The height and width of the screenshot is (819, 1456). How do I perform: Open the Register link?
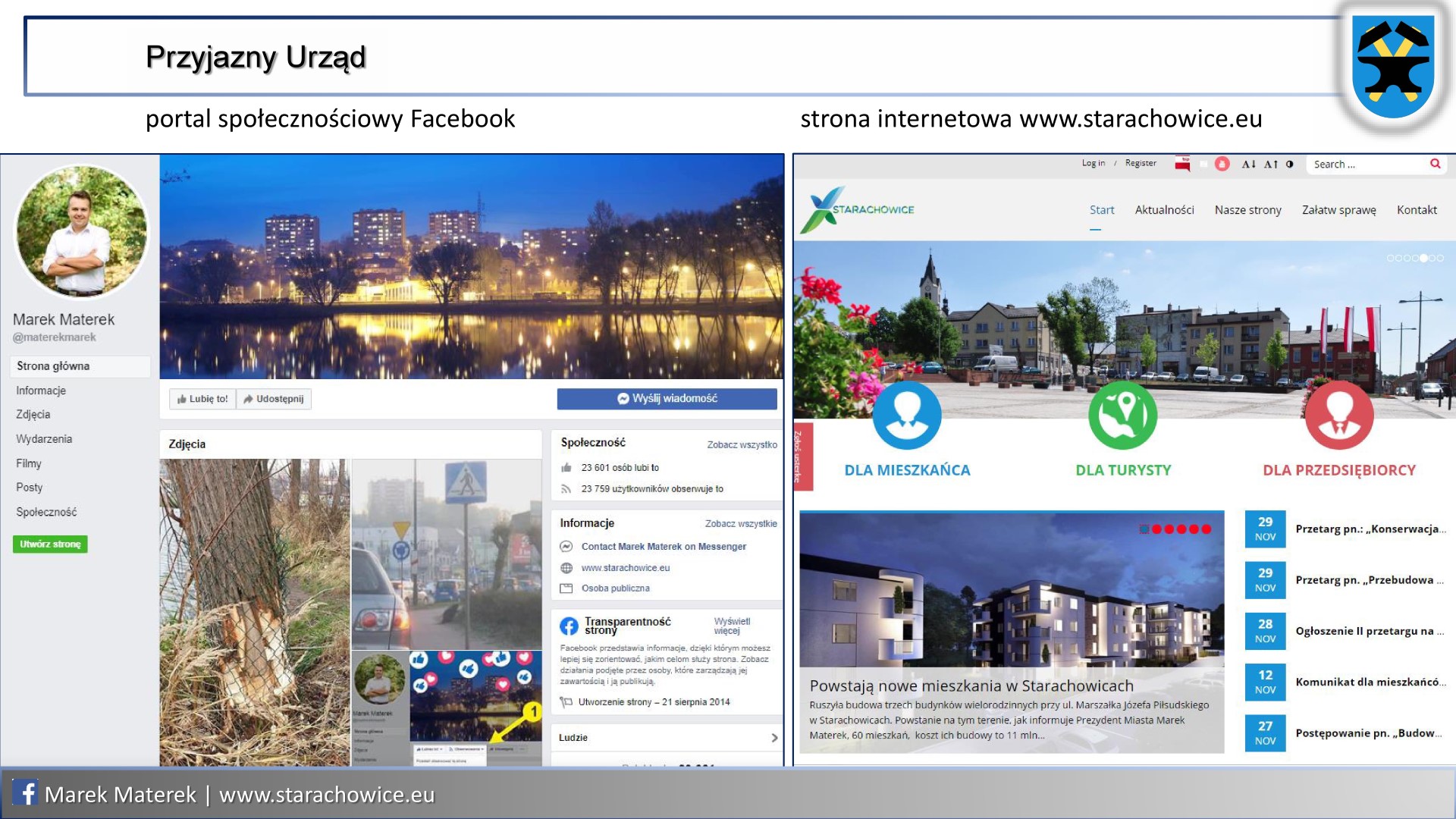click(1141, 163)
